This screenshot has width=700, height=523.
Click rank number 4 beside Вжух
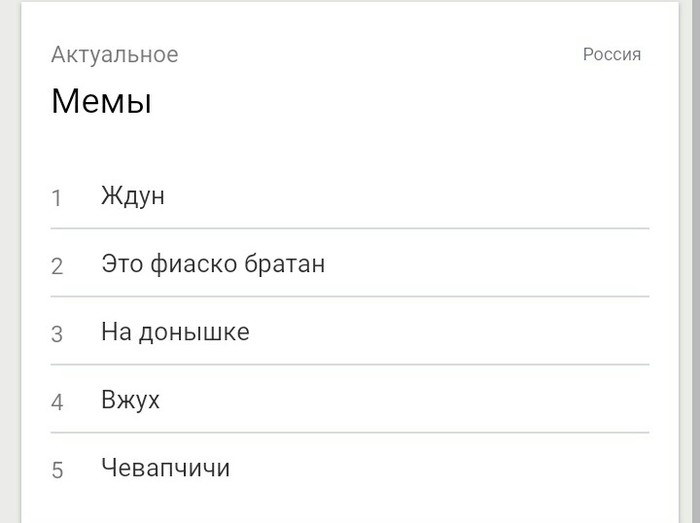(x=57, y=402)
